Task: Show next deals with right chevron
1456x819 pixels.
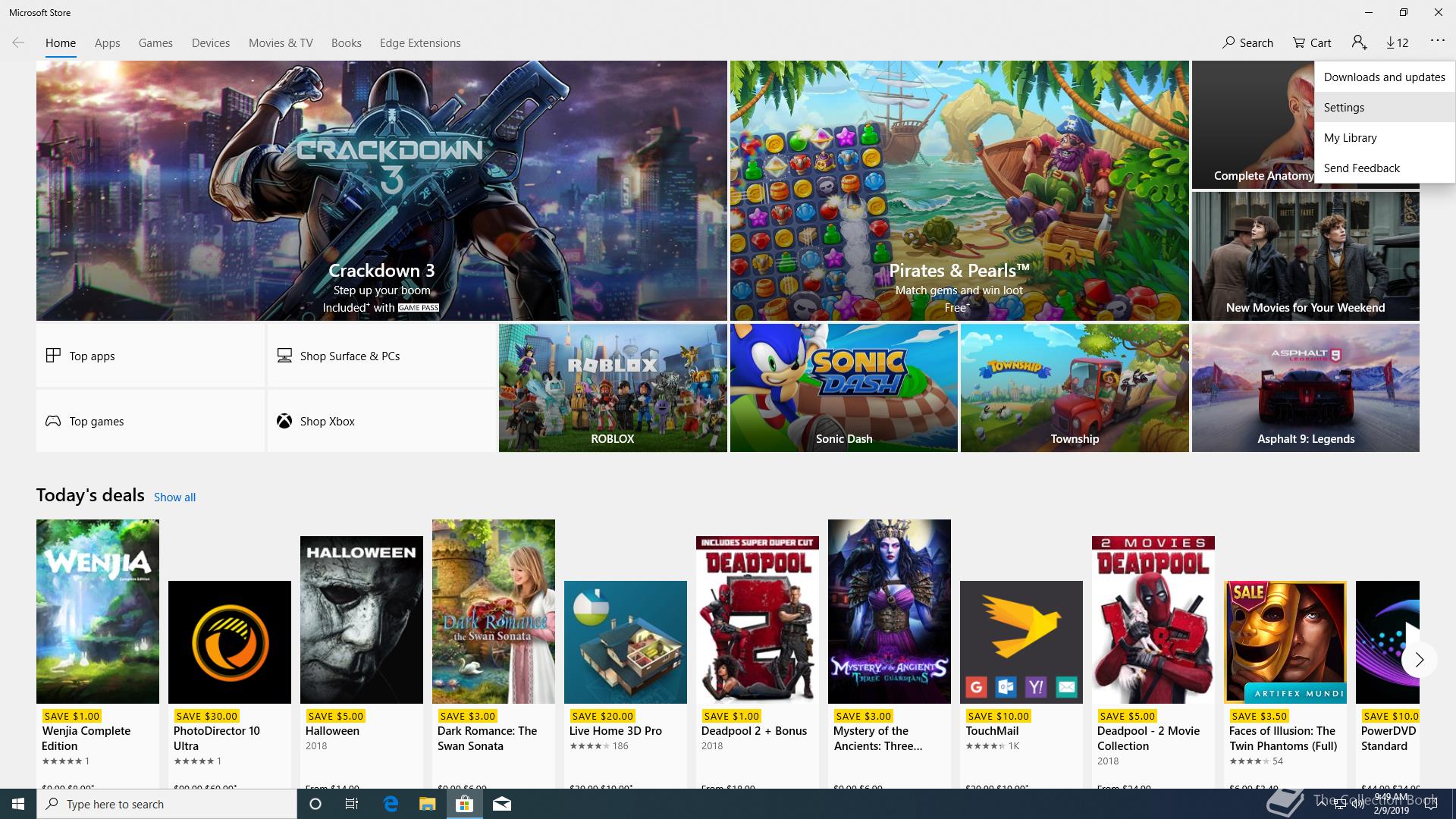Action: pos(1419,660)
